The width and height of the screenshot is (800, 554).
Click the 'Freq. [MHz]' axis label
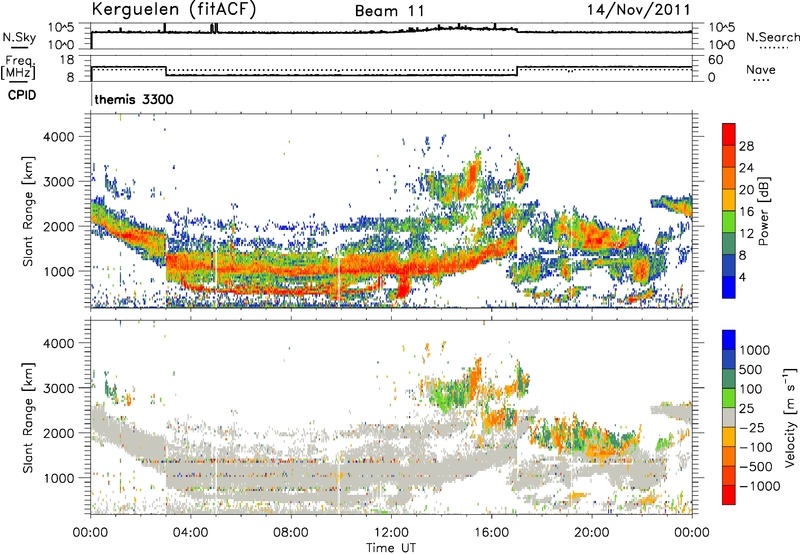(x=18, y=68)
